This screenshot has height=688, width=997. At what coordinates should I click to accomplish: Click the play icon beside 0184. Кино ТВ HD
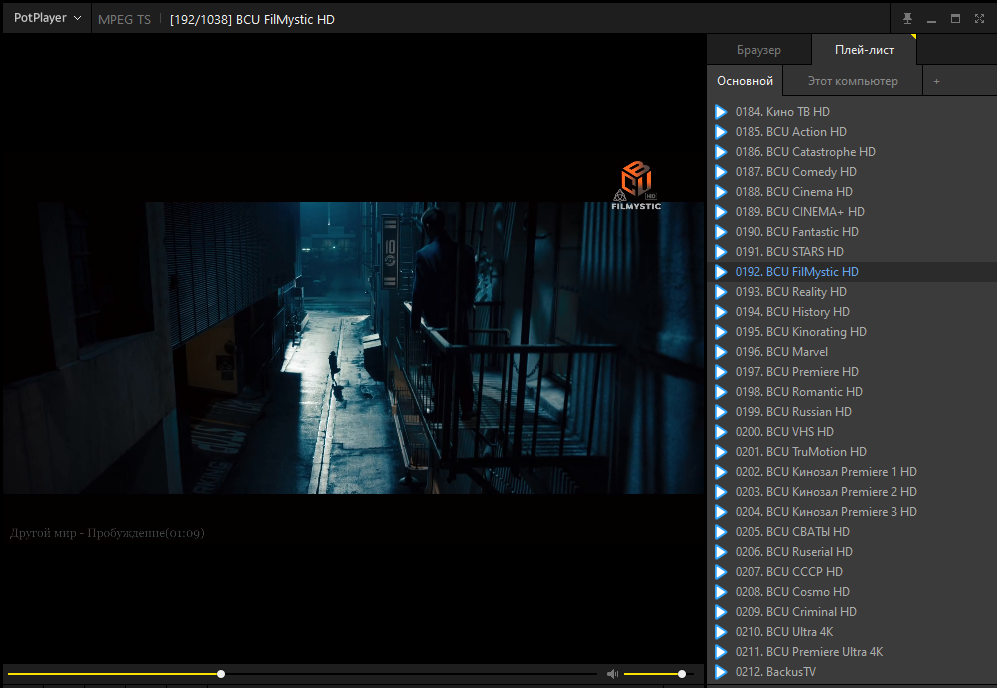tap(721, 112)
